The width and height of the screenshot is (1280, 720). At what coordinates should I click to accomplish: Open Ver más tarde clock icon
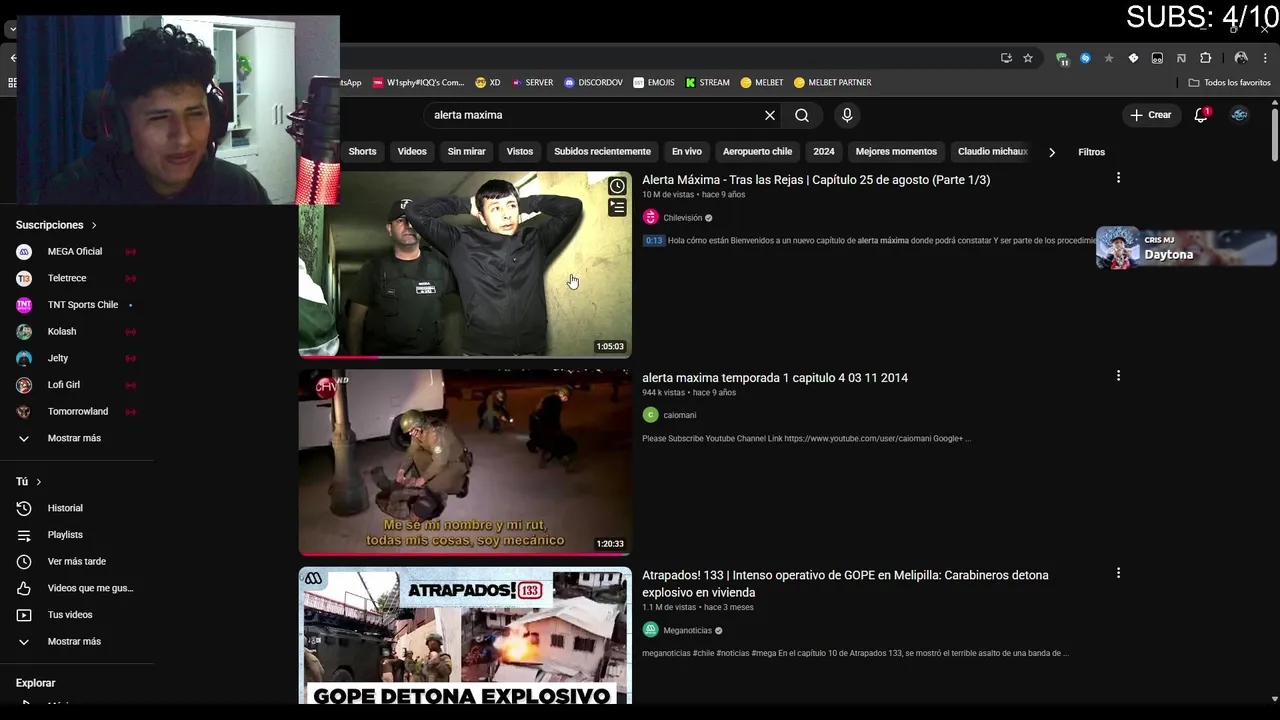coord(24,562)
